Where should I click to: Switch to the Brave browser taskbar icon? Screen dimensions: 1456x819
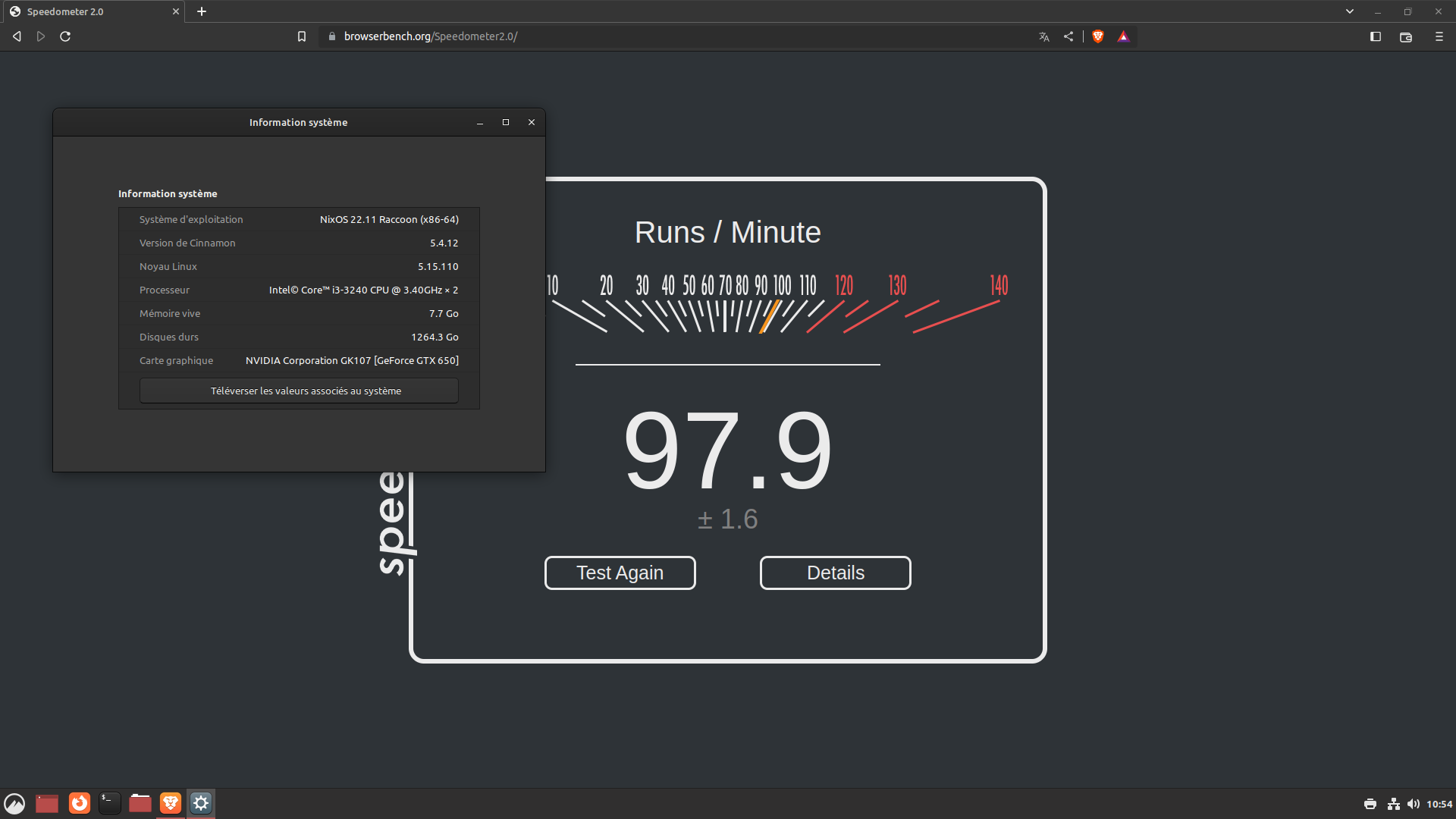point(171,803)
